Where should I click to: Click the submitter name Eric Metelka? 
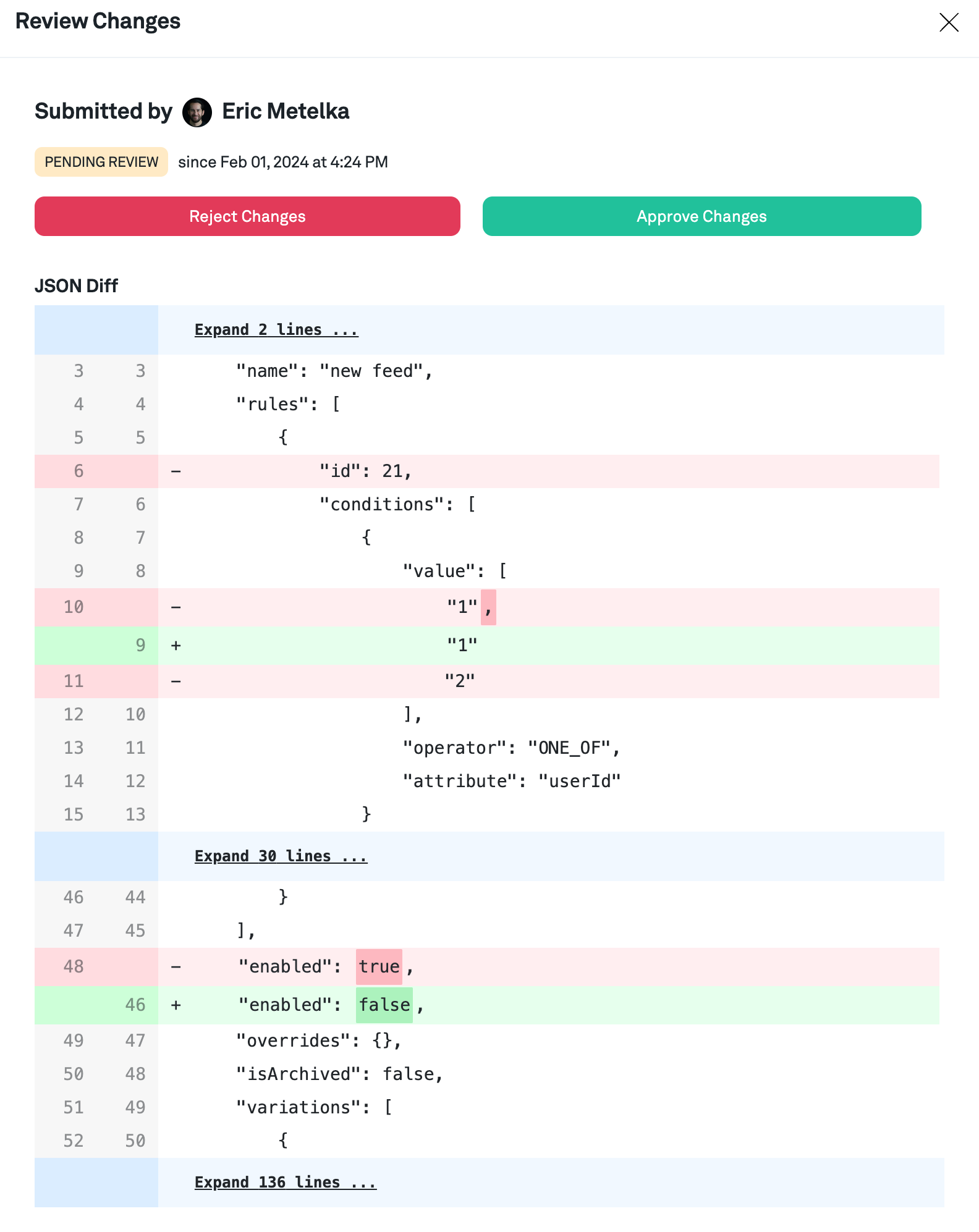(286, 112)
